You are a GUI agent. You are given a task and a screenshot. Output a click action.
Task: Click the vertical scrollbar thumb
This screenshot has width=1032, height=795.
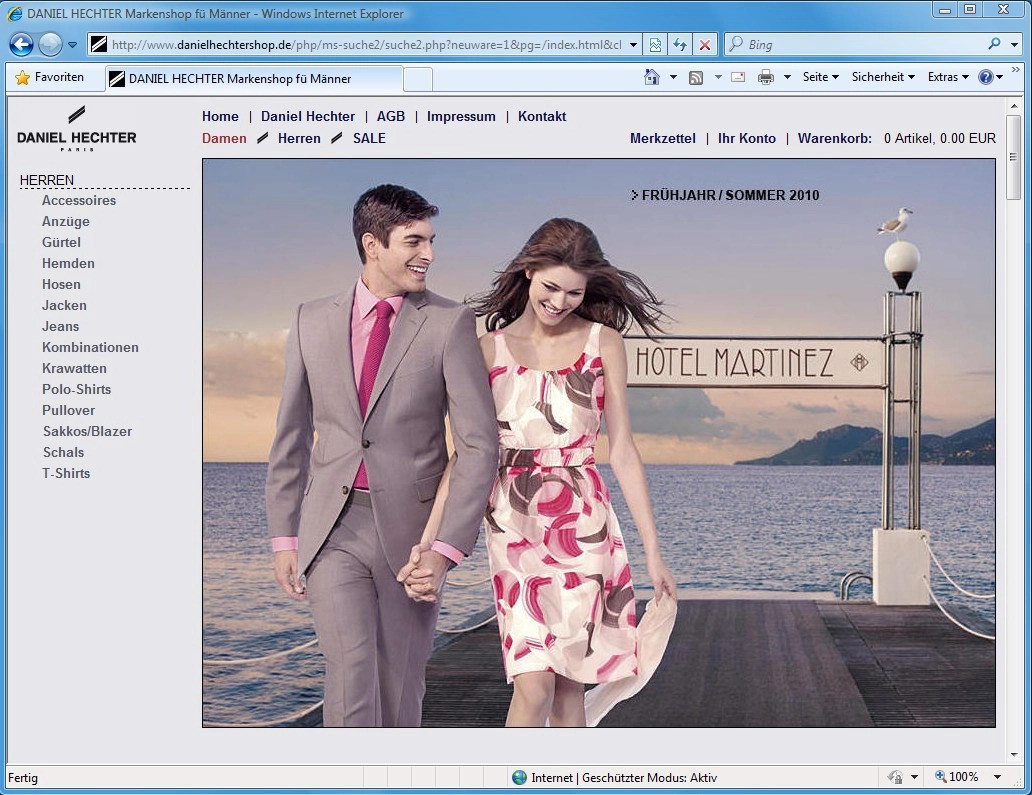click(x=1013, y=157)
